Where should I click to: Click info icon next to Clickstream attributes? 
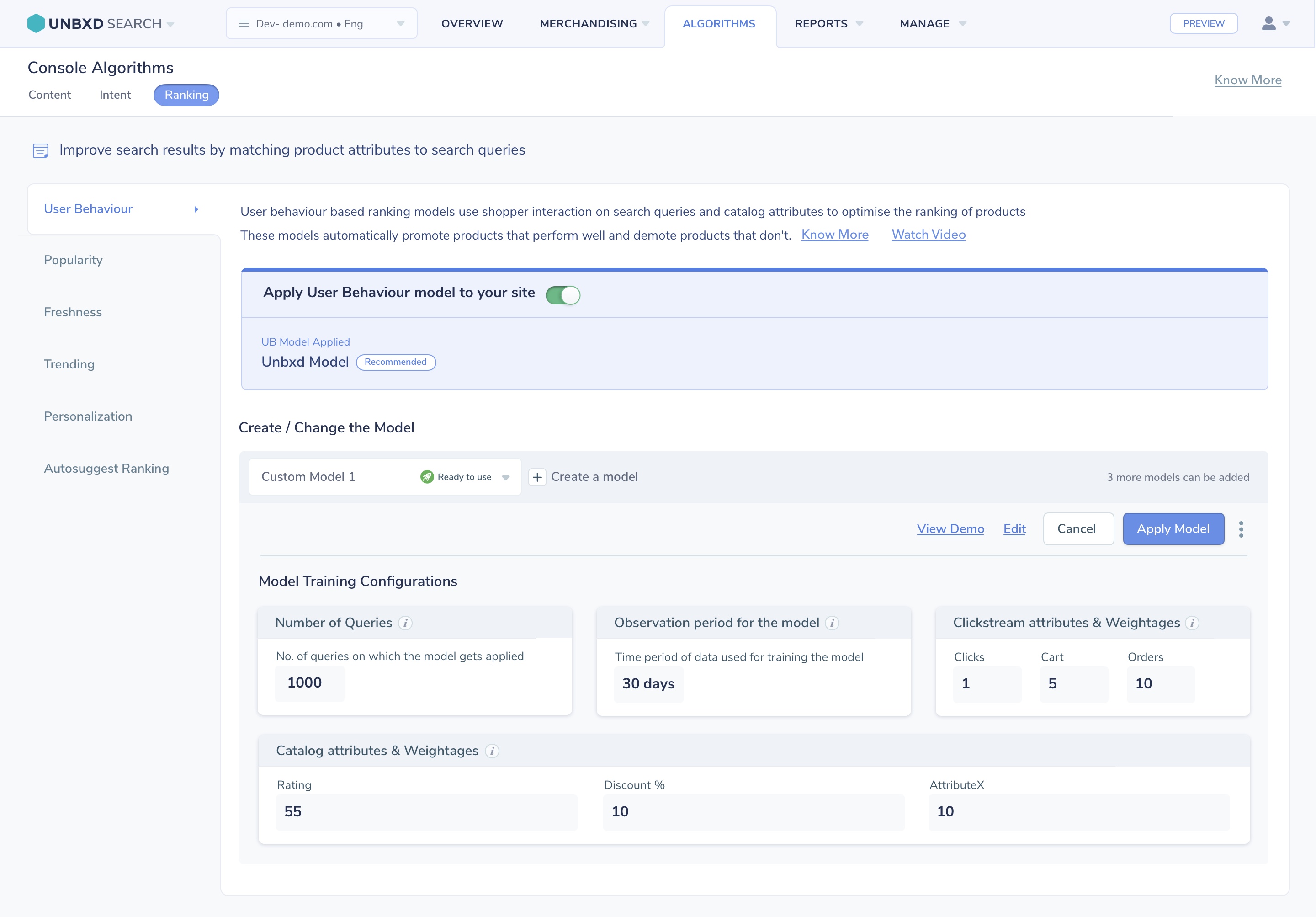tap(1192, 623)
